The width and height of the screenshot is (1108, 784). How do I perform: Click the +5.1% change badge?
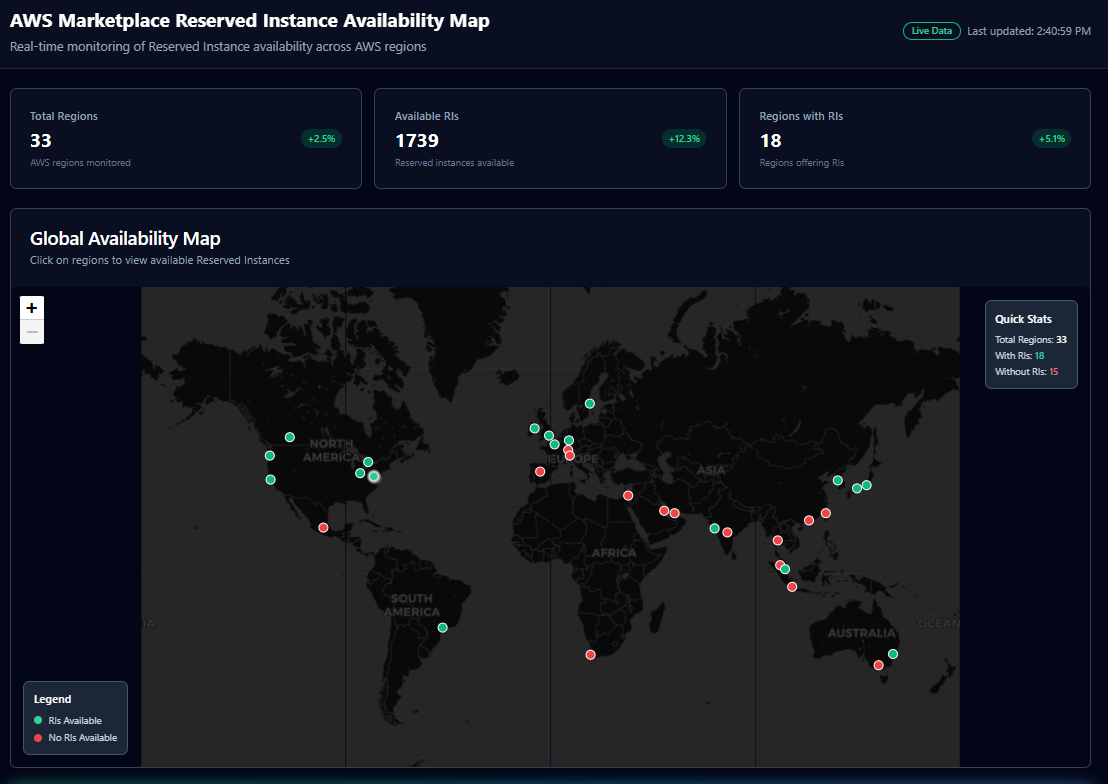(1051, 139)
